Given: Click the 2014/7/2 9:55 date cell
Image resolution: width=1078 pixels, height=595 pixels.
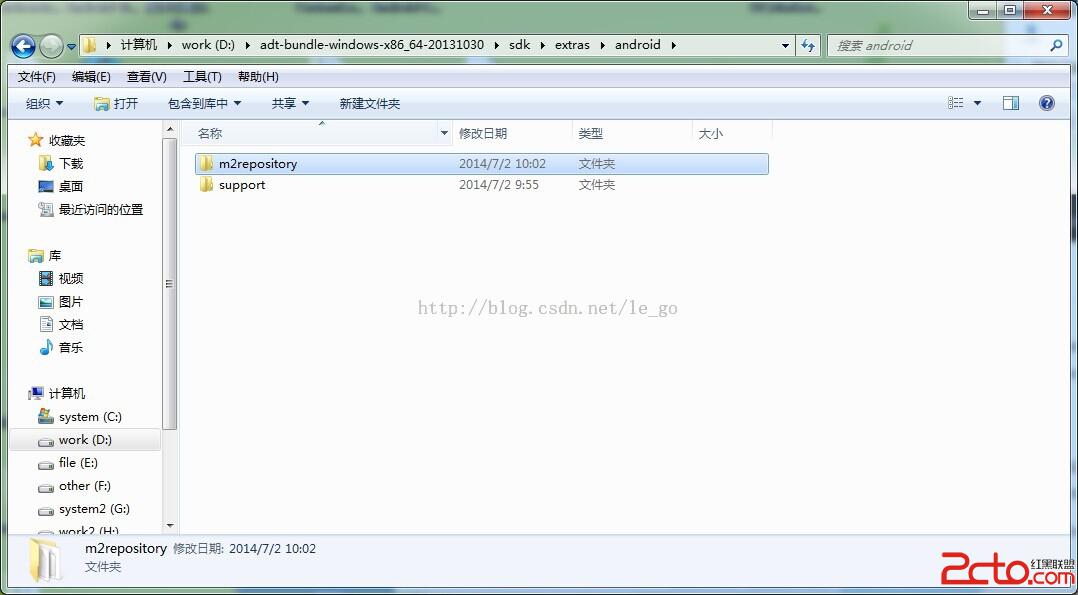Looking at the screenshot, I should [498, 185].
